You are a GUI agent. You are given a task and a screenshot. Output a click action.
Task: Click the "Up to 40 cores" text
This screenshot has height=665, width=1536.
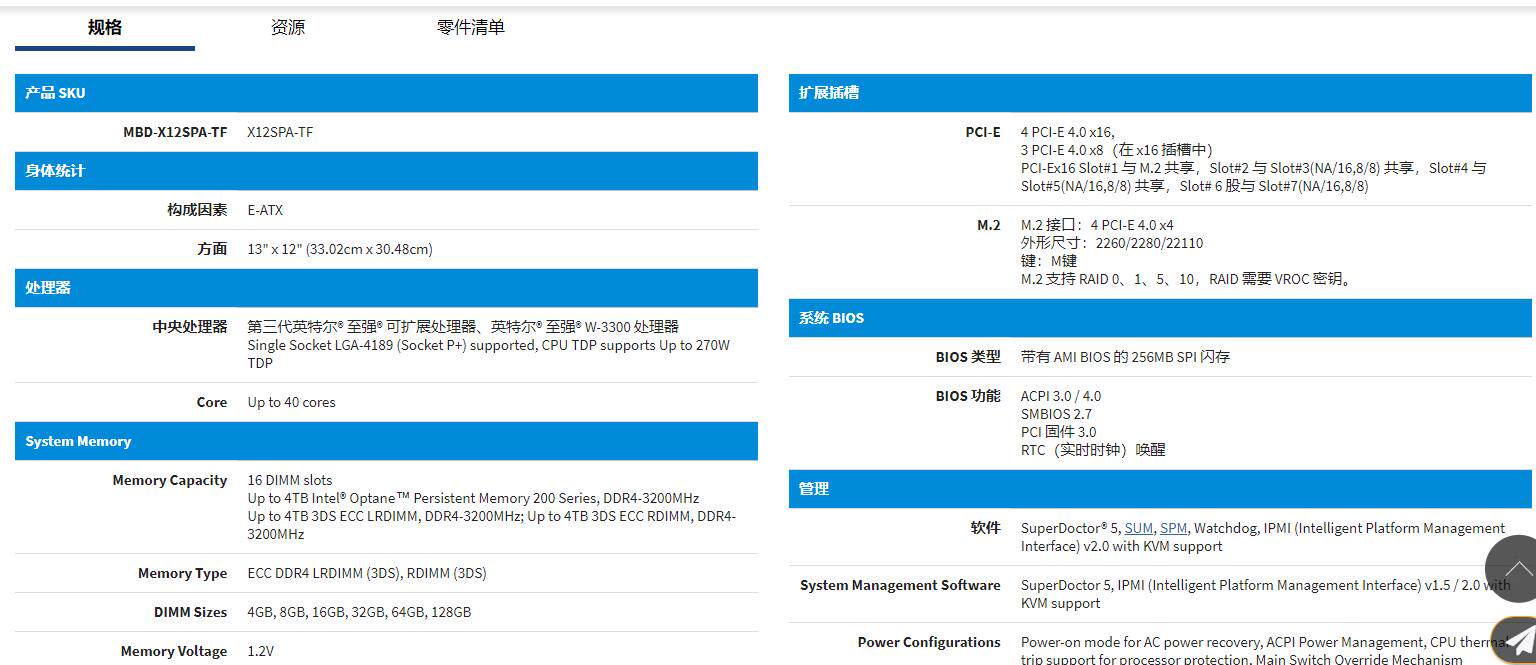(291, 402)
